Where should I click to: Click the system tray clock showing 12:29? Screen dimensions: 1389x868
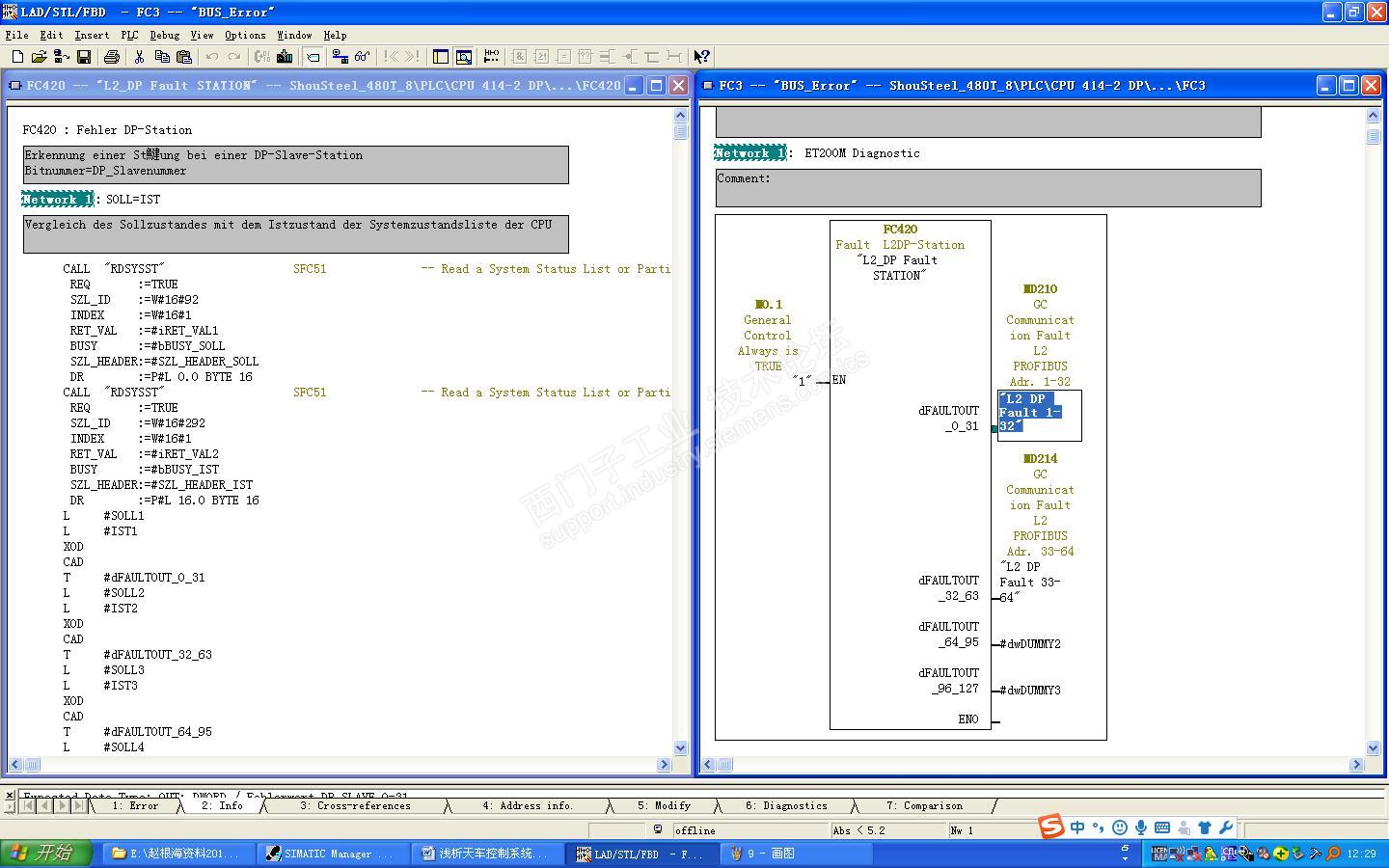[1361, 854]
